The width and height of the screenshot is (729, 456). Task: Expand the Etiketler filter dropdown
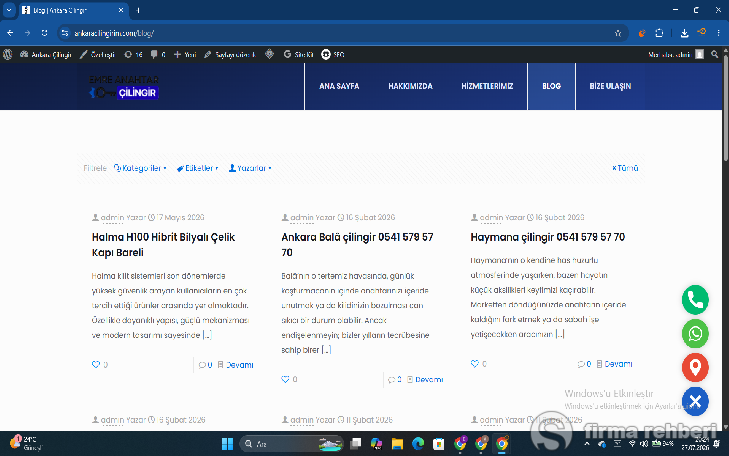tap(197, 168)
